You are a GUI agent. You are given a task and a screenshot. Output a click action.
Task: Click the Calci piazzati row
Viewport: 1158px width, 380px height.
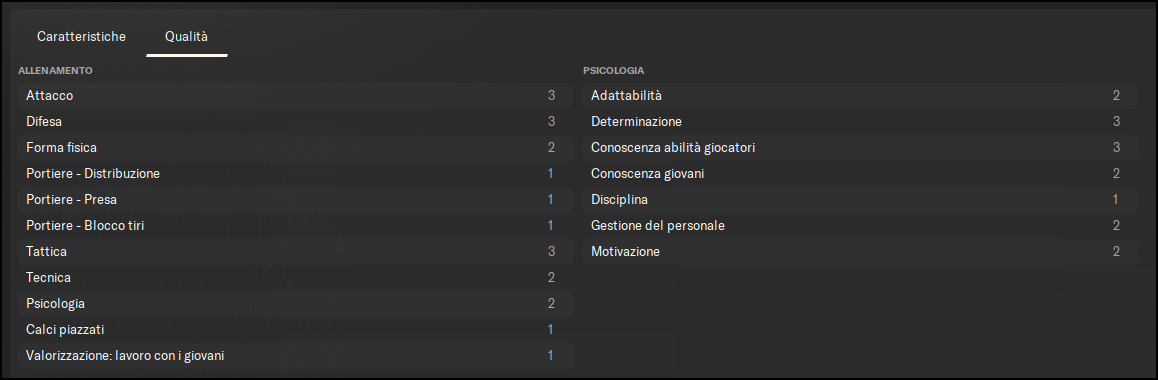[x=295, y=330]
